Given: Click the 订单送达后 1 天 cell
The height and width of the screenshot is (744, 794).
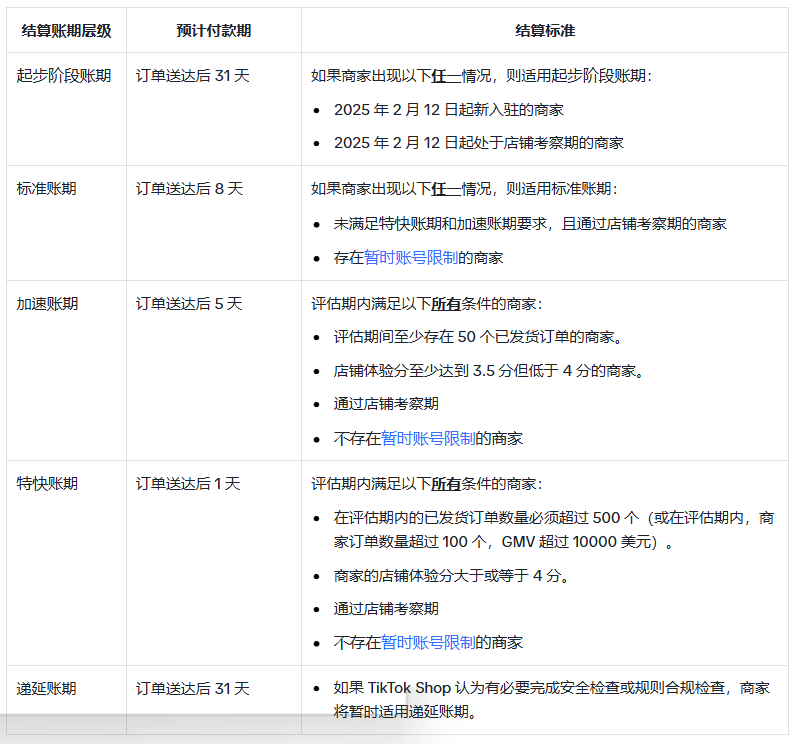Looking at the screenshot, I should (x=189, y=484).
